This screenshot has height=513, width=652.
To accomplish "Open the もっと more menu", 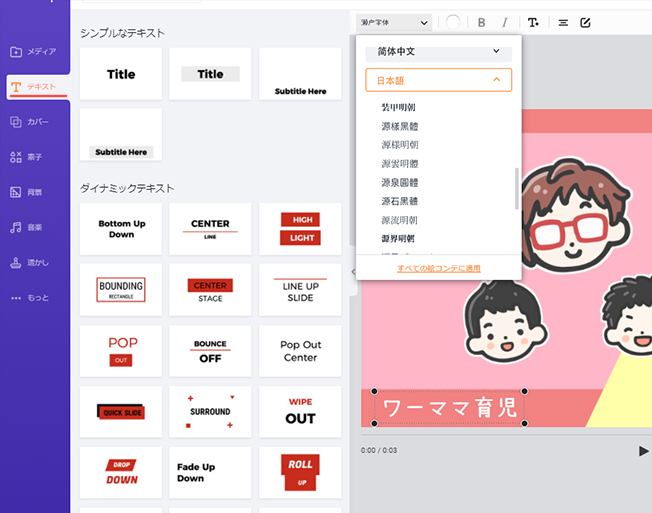I will [x=34, y=298].
